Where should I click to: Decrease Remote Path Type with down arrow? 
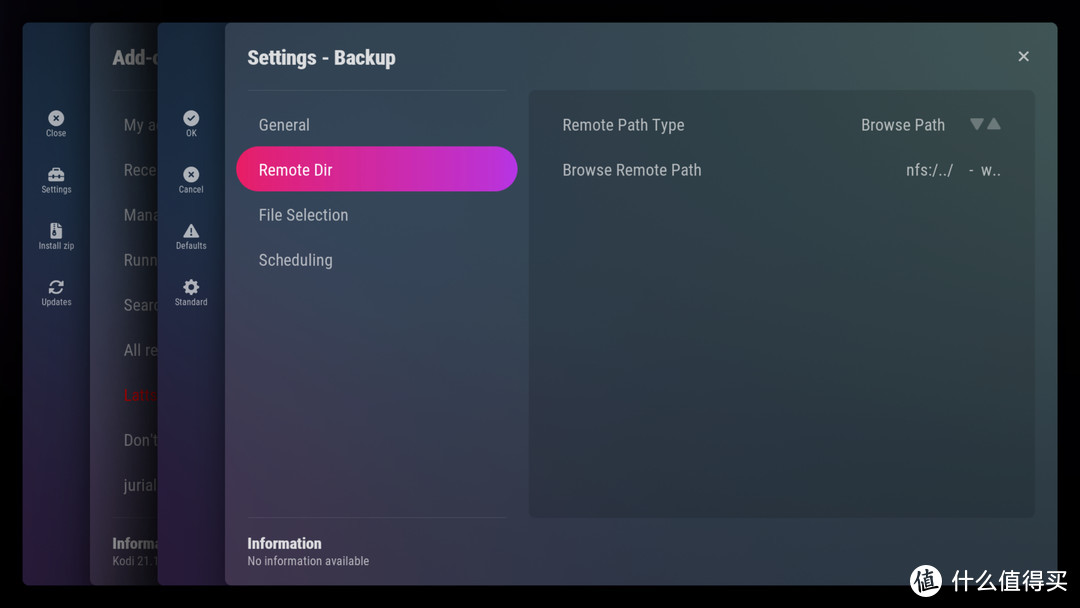click(977, 124)
